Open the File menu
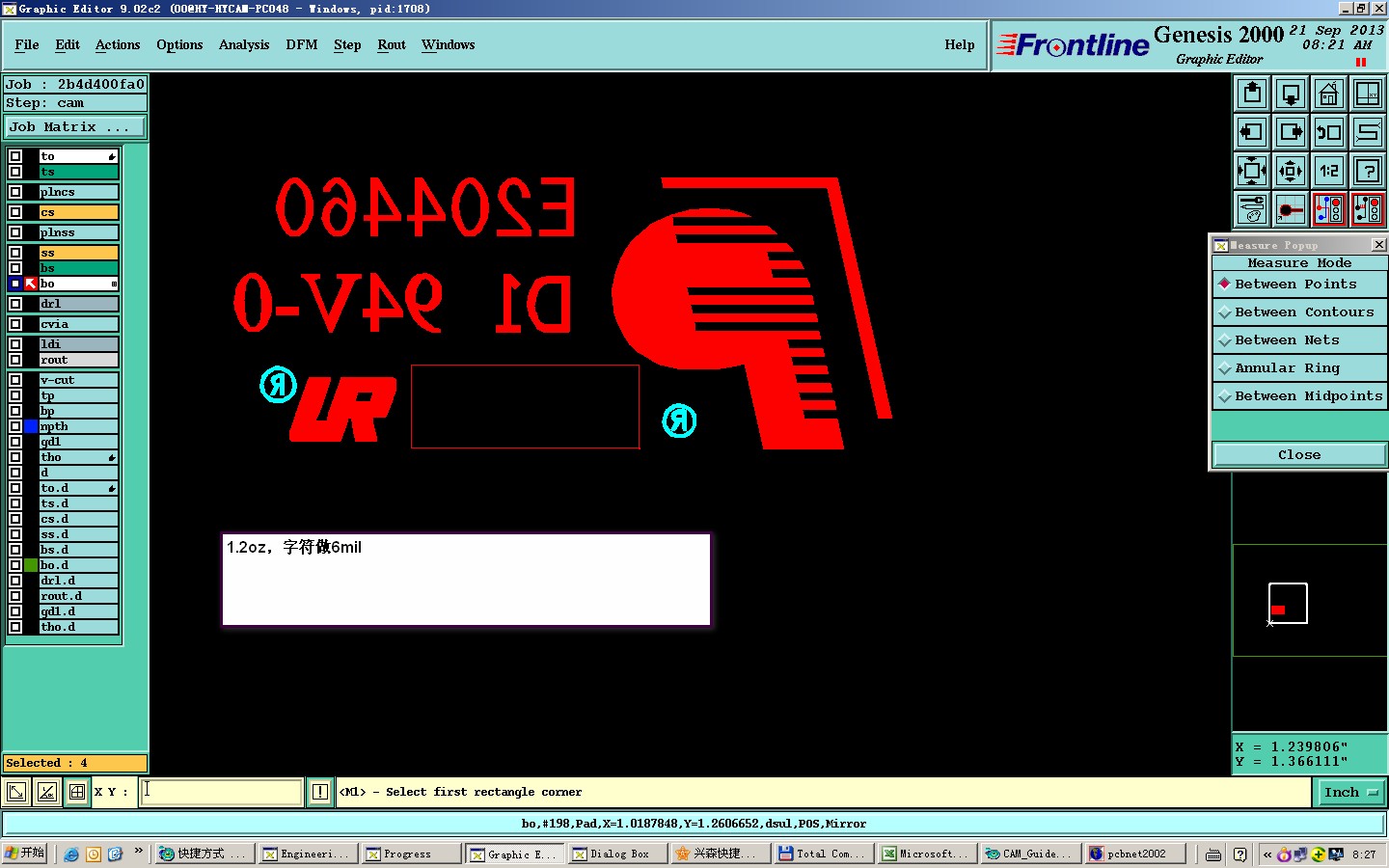The image size is (1389, 868). point(27,44)
